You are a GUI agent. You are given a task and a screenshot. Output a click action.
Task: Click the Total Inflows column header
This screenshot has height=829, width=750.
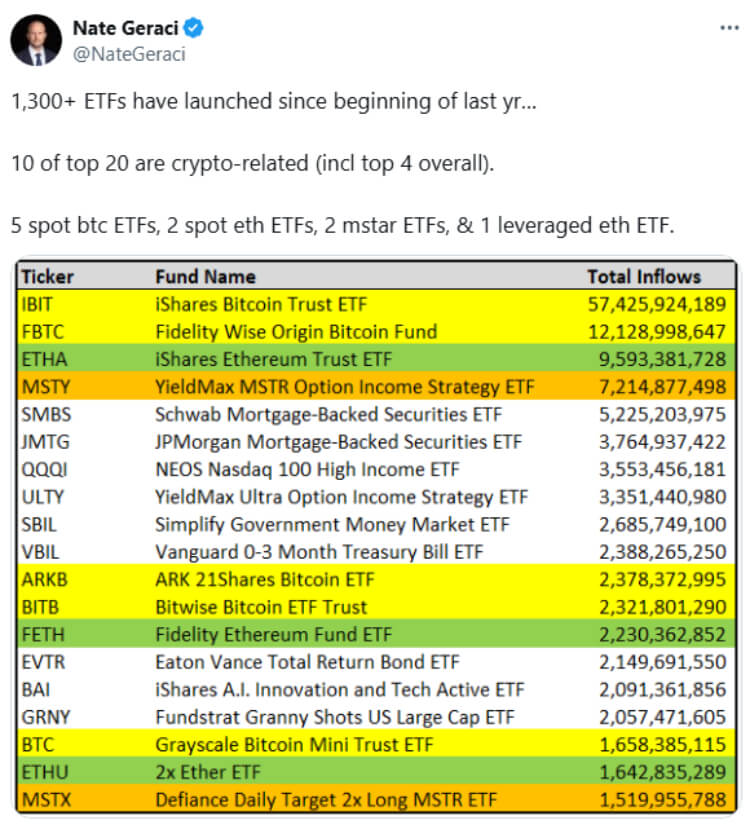[x=644, y=277]
